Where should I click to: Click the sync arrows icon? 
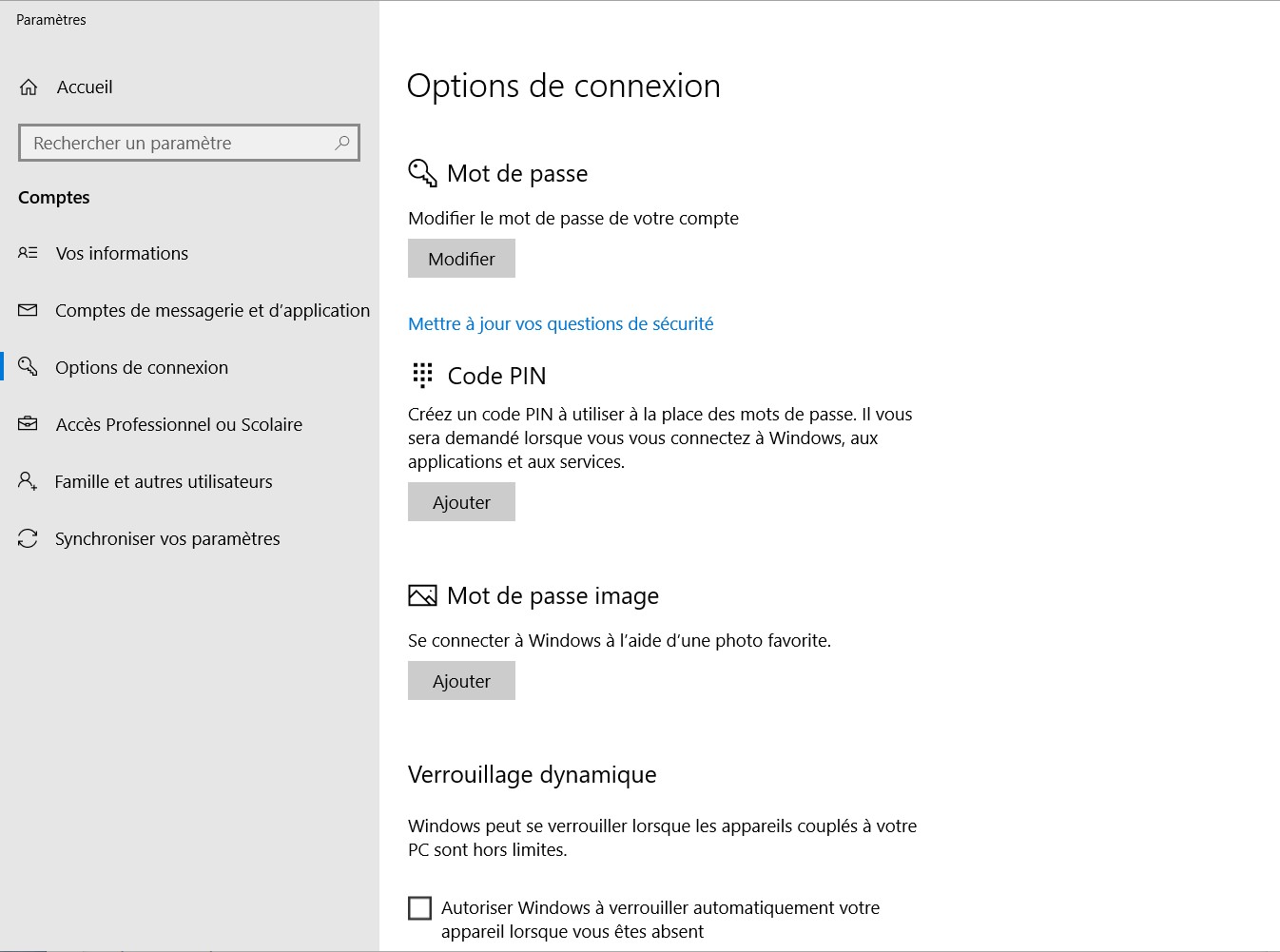coord(28,538)
